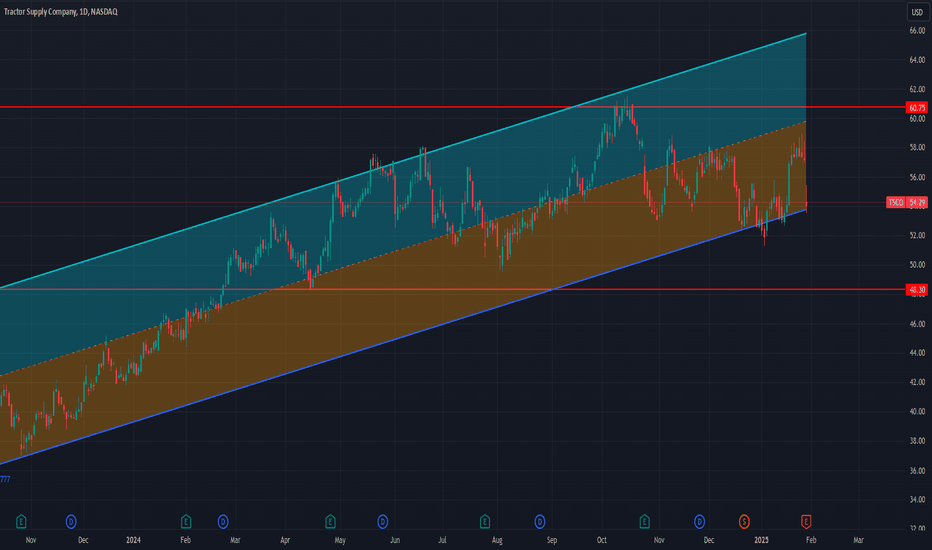View the earnings E marker before Nov 2024

644,522
